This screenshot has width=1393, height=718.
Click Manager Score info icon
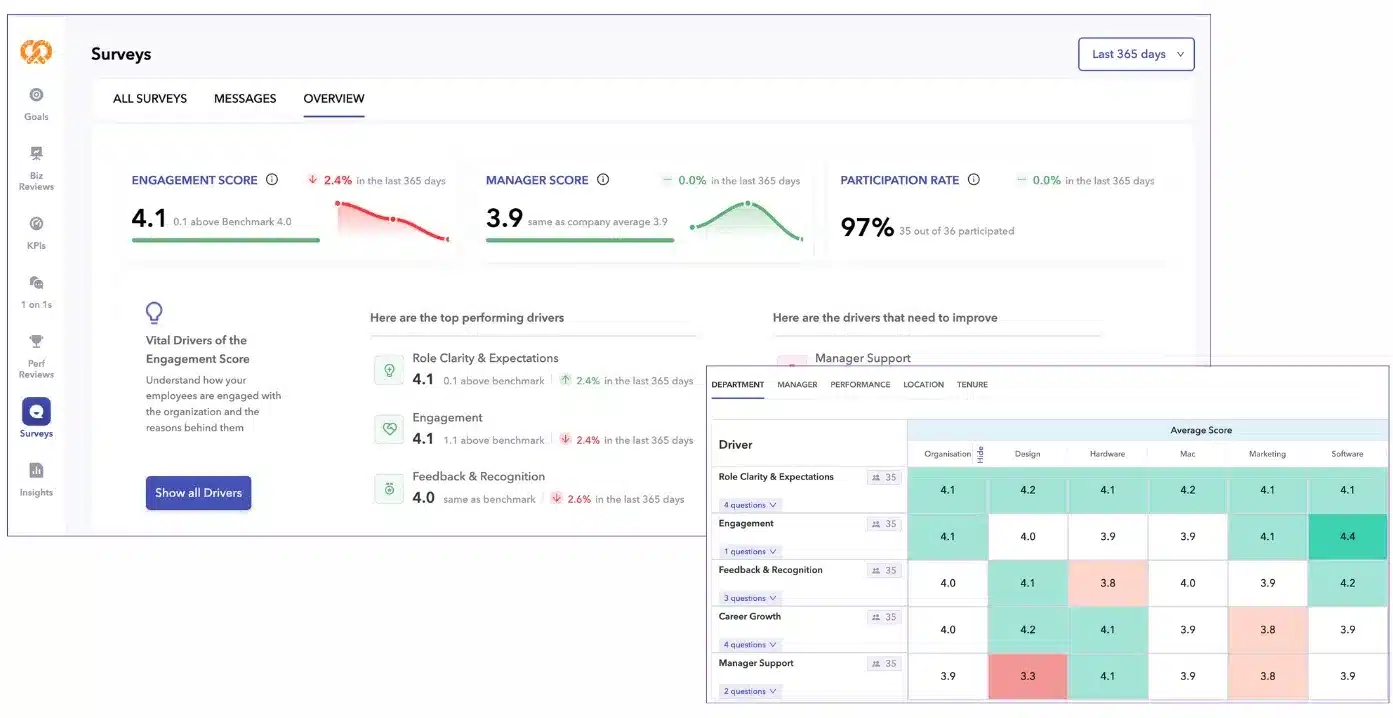coord(603,180)
